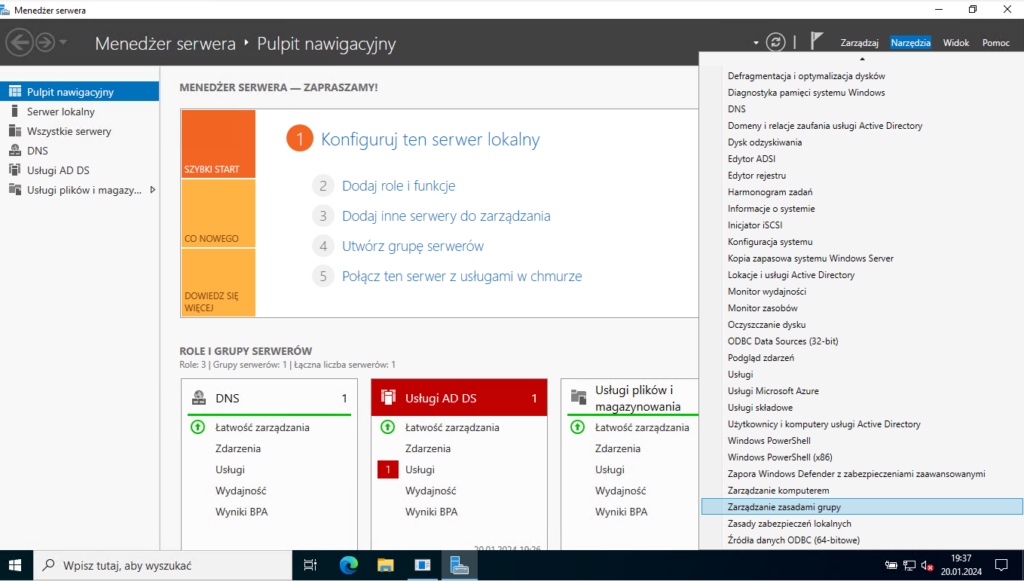This screenshot has width=1024, height=581.
Task: Click the Usługi plików i magazynowania tile header
Action: coord(630,398)
